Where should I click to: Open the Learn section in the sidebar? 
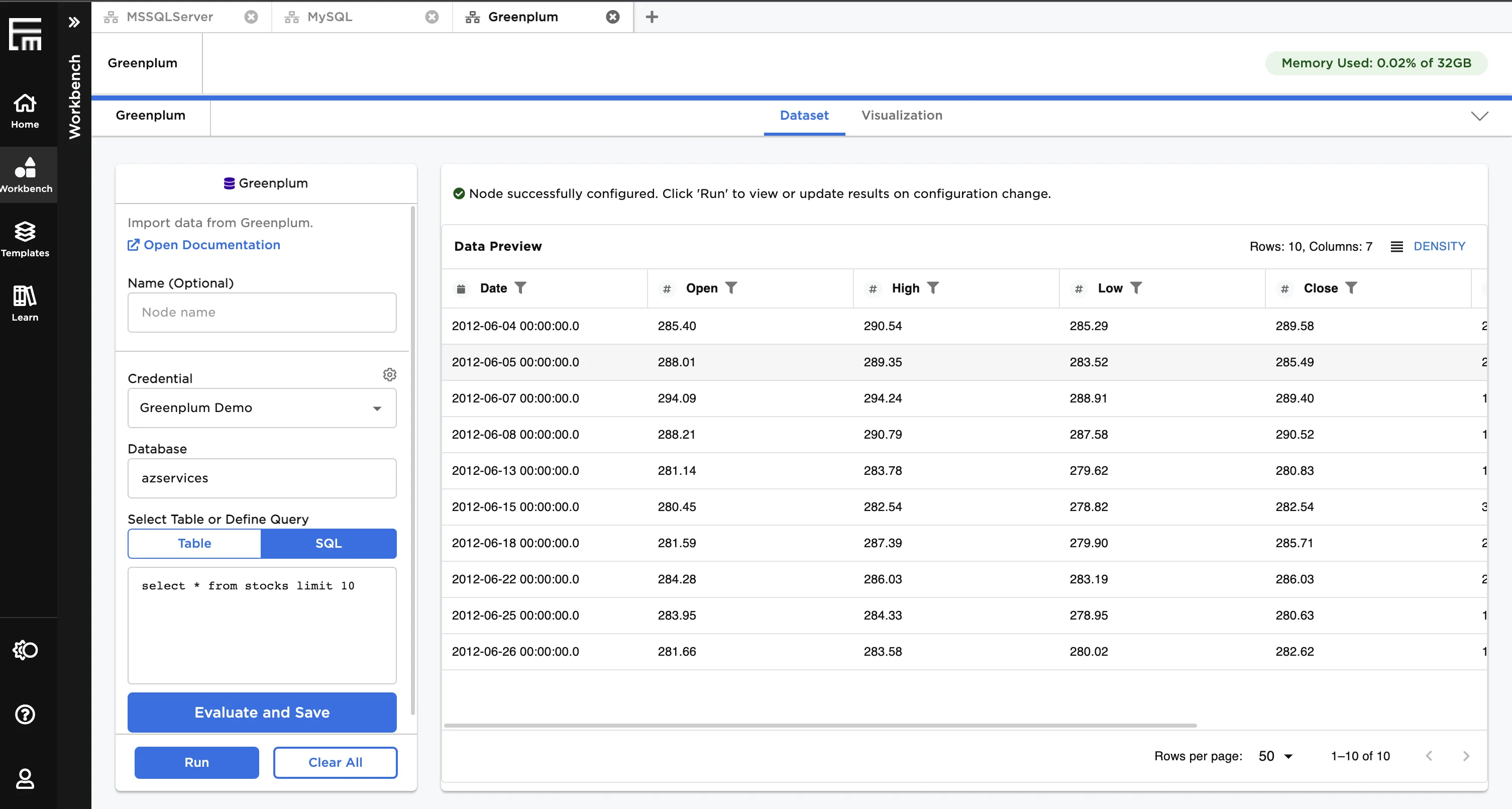click(x=25, y=303)
